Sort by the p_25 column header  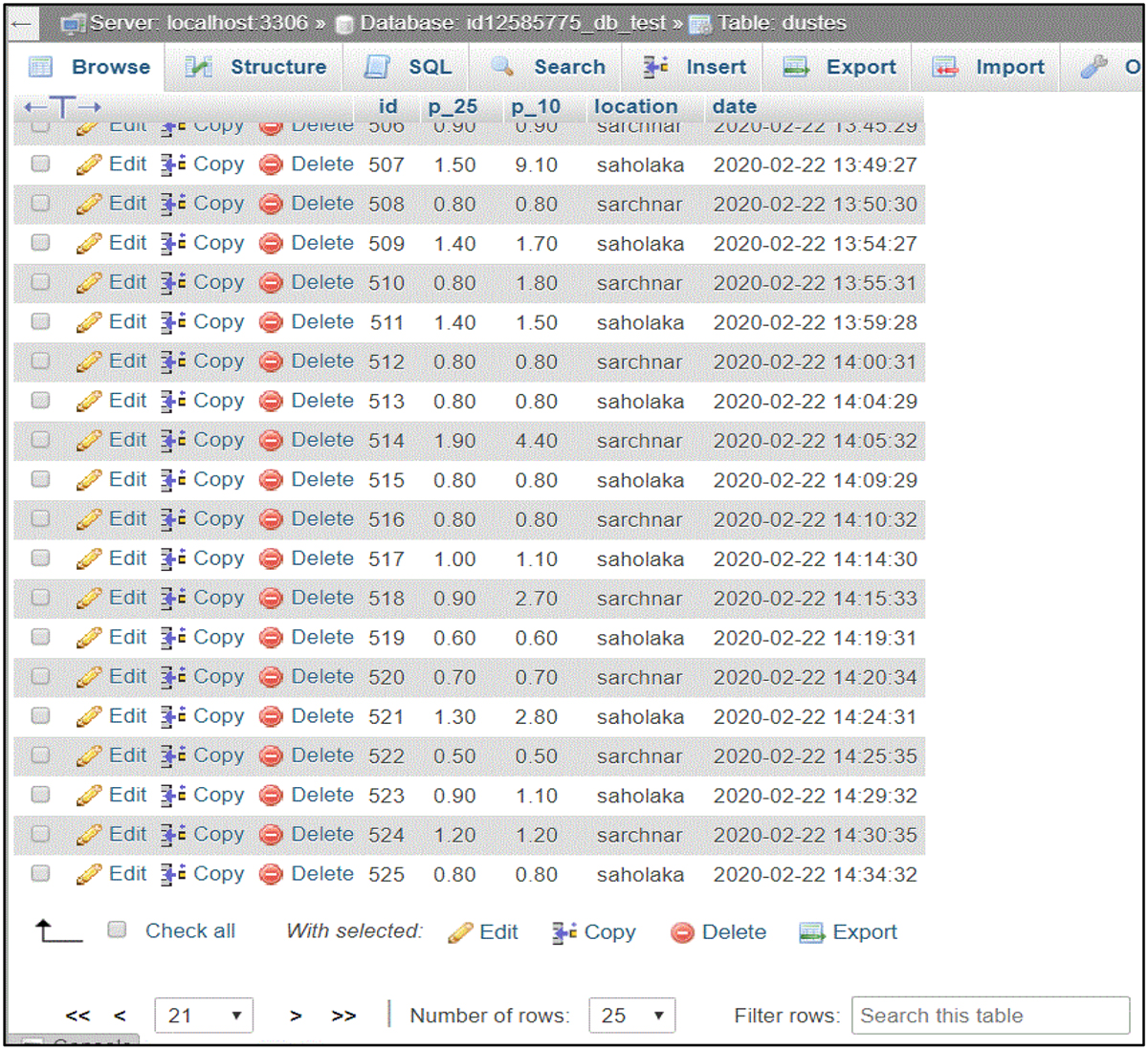point(453,107)
